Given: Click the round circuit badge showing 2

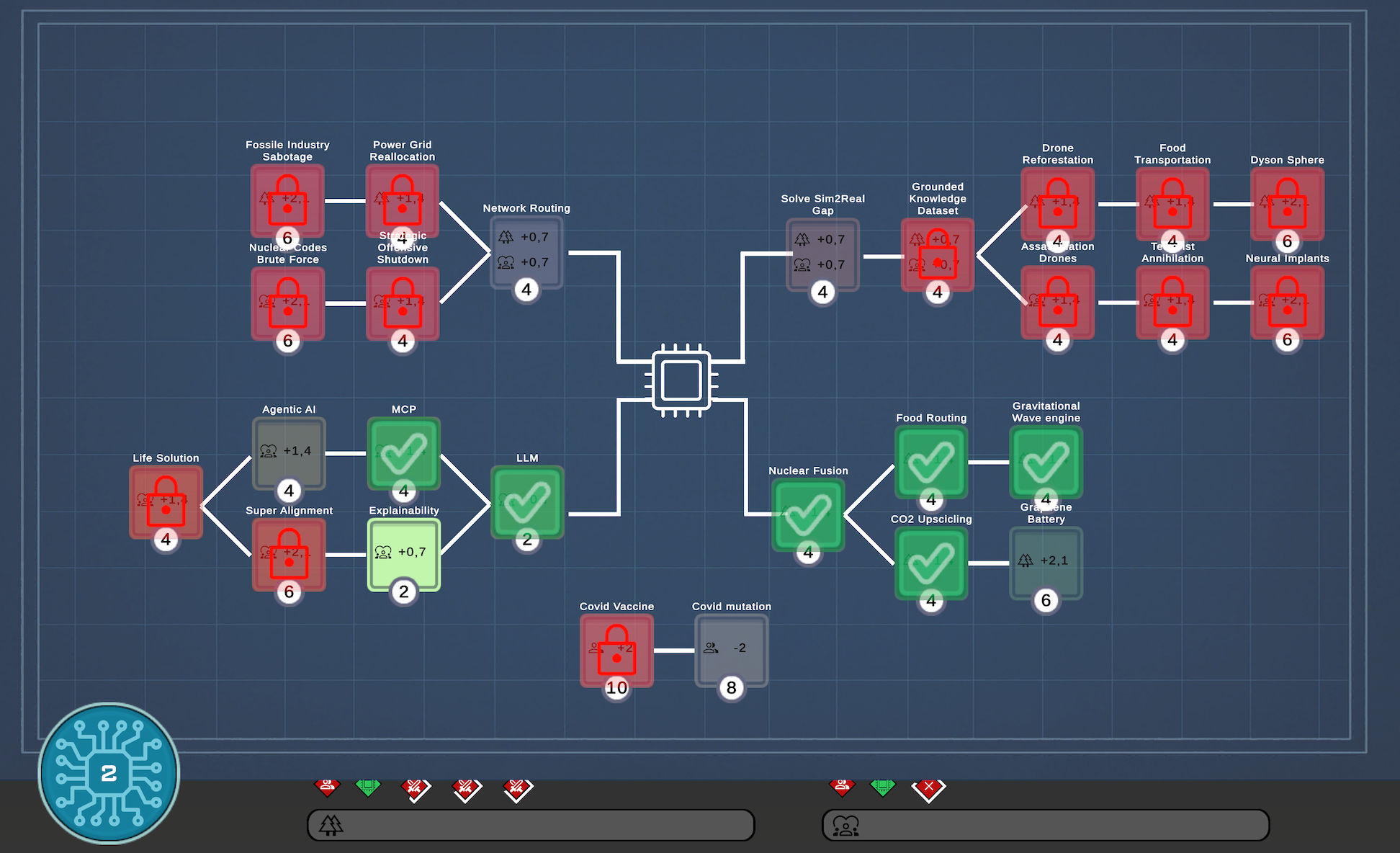Looking at the screenshot, I should pyautogui.click(x=109, y=773).
